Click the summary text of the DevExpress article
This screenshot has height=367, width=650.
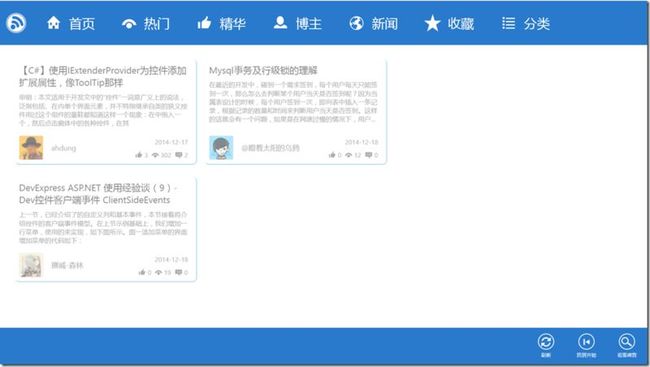pyautogui.click(x=103, y=227)
